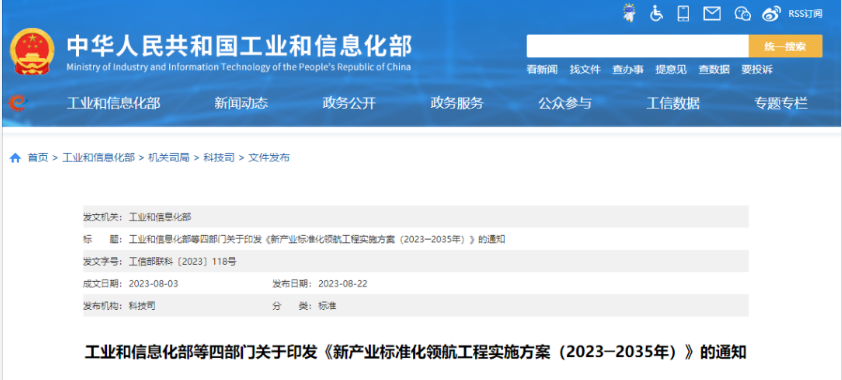Open the 工信数据 navigation menu
Viewport: 842px width, 380px height.
[x=673, y=103]
